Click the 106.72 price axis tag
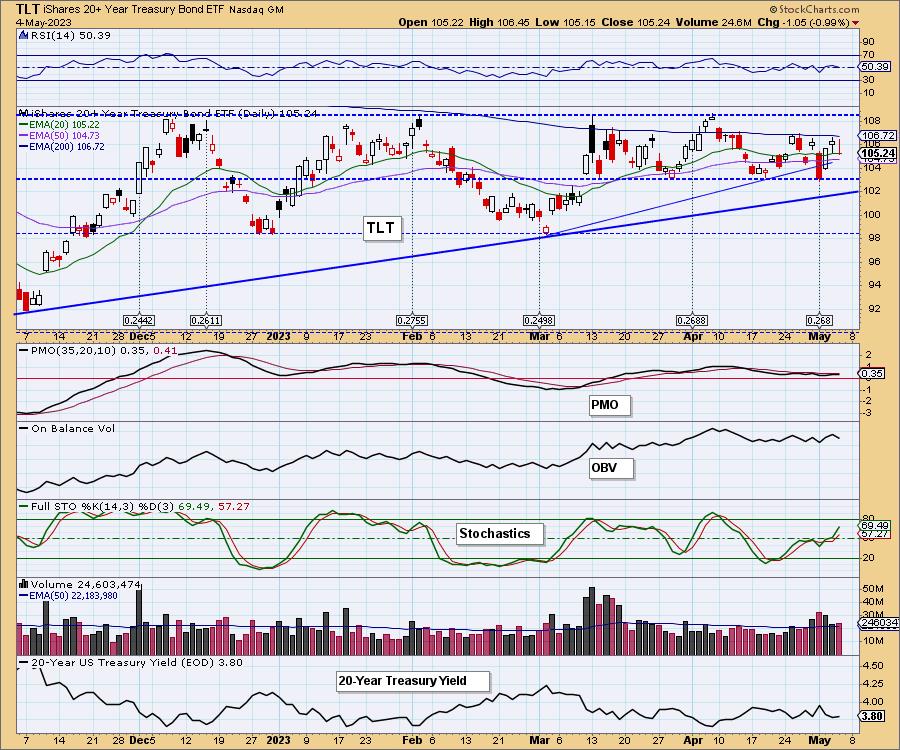 click(878, 135)
